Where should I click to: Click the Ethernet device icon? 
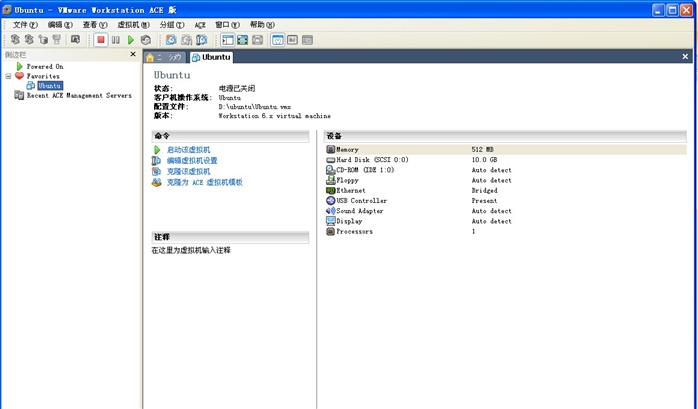(x=330, y=190)
